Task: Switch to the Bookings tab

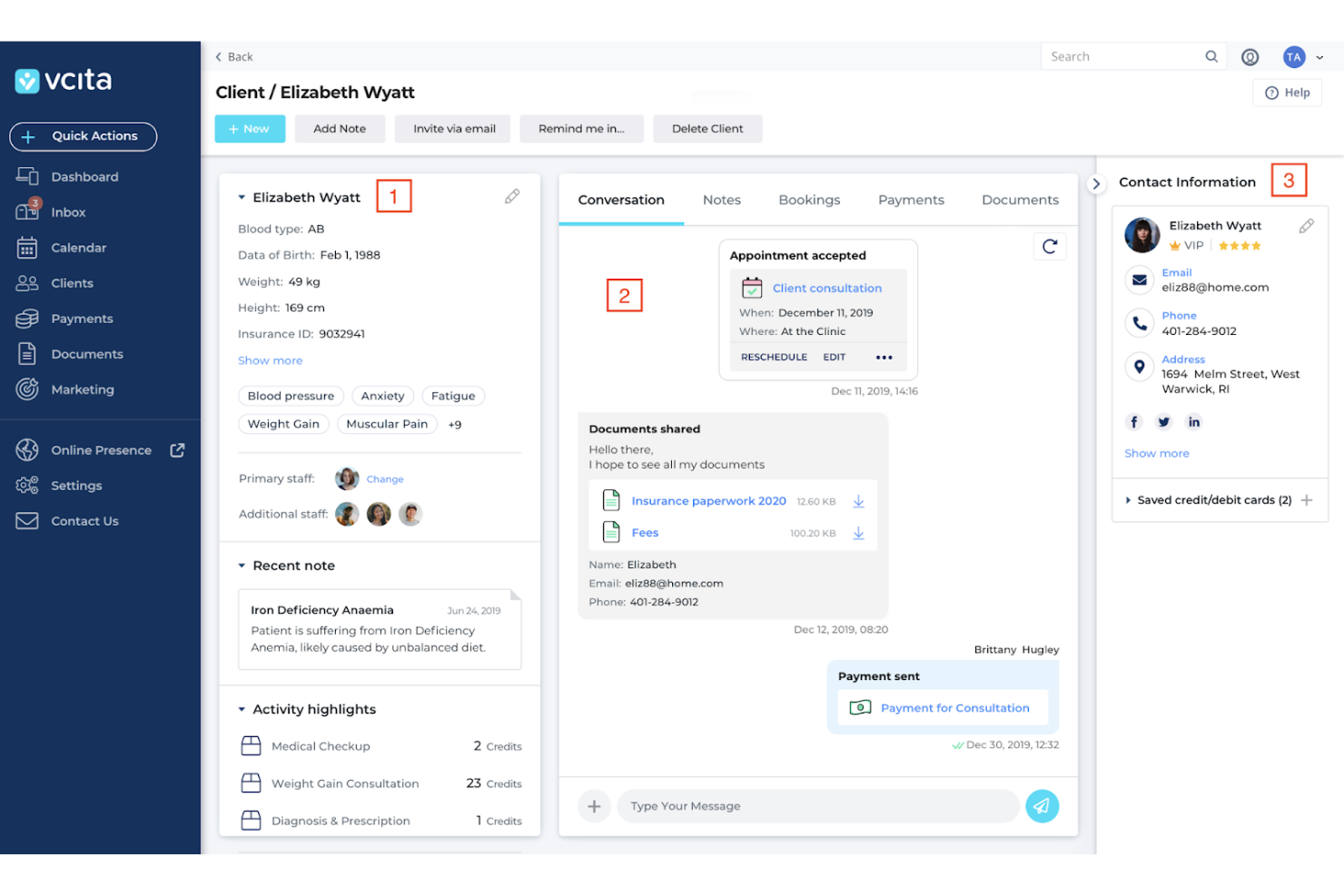Action: click(809, 199)
